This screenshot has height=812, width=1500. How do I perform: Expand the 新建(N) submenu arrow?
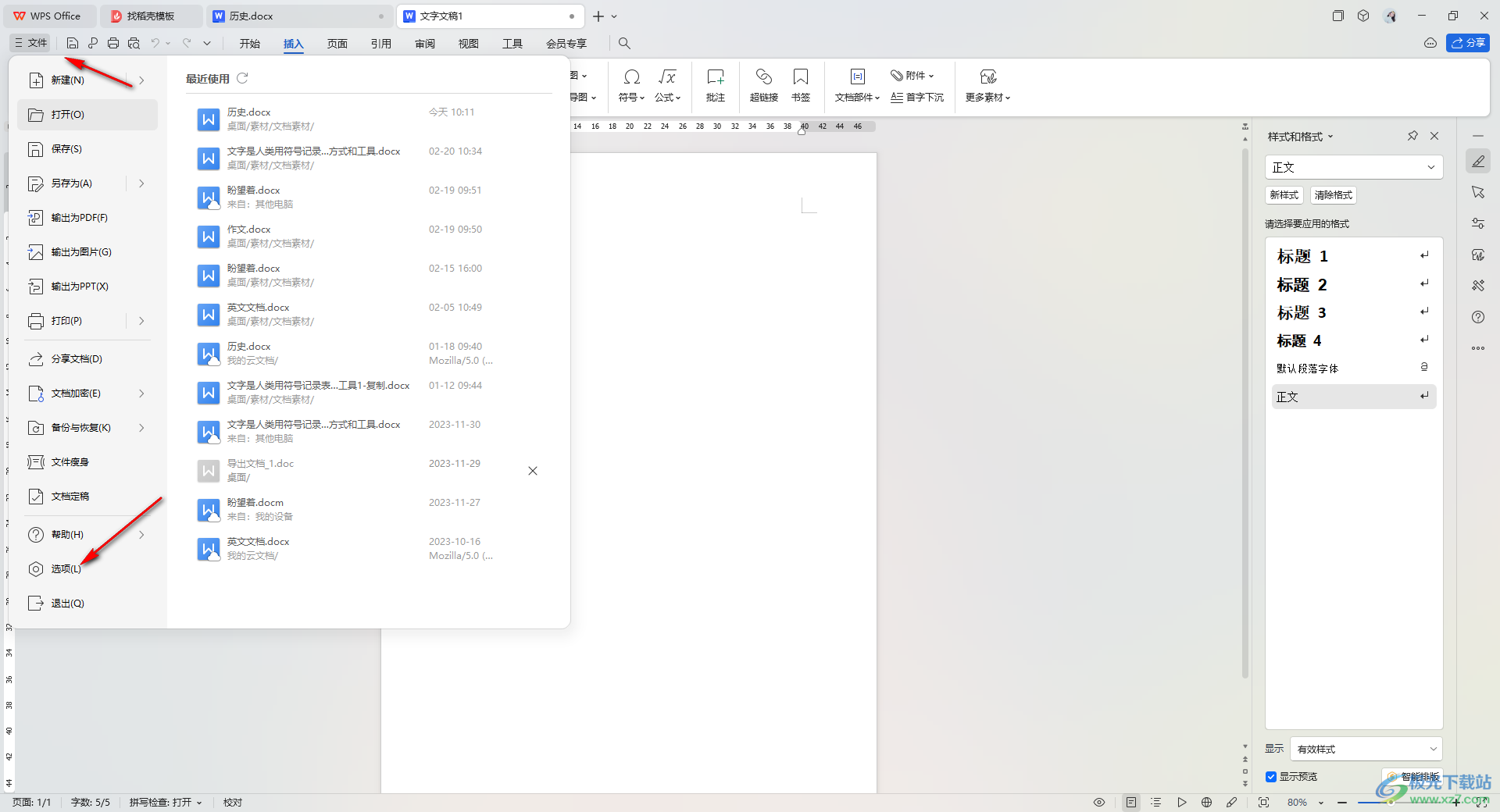141,80
